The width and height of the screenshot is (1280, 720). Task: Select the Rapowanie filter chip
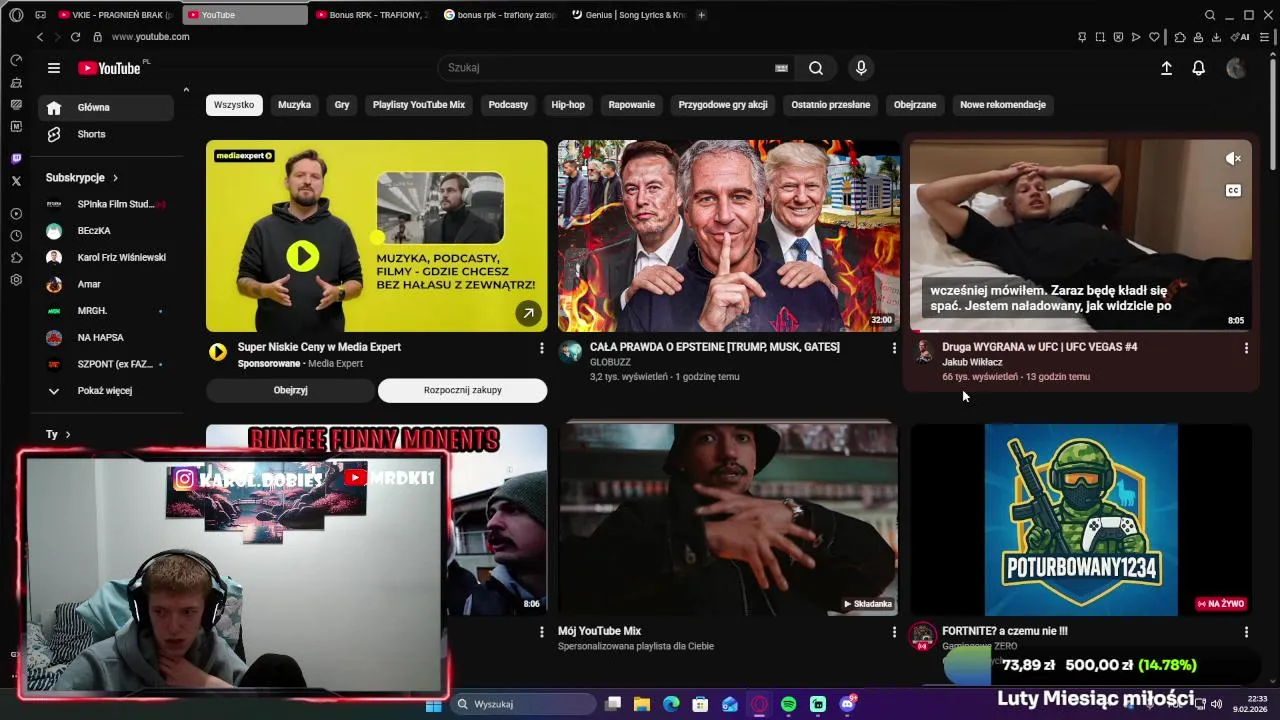(632, 105)
